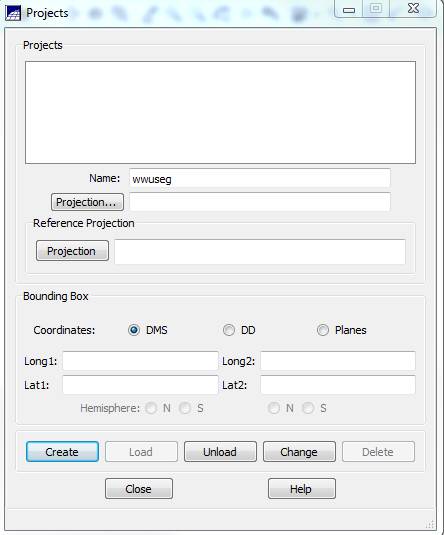Minimize the Projects window

click(349, 9)
